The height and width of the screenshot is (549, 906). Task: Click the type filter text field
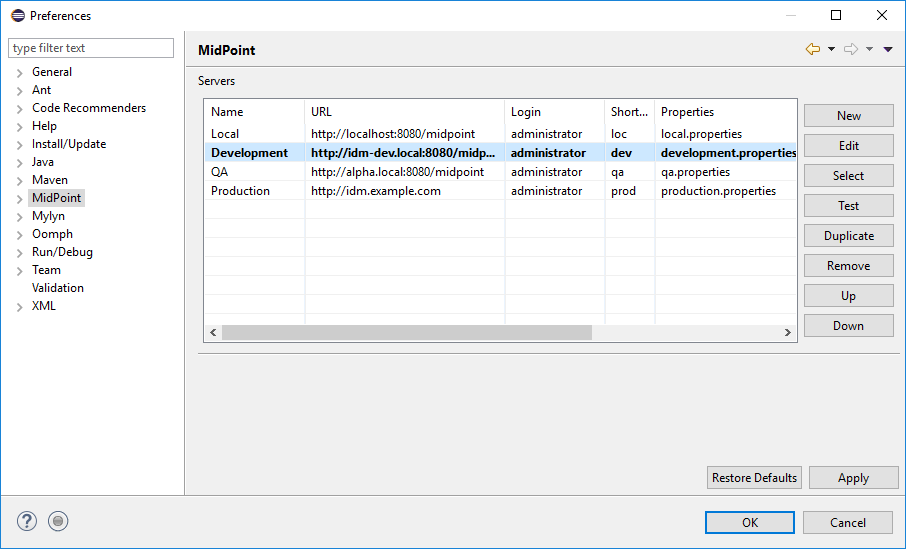click(91, 48)
